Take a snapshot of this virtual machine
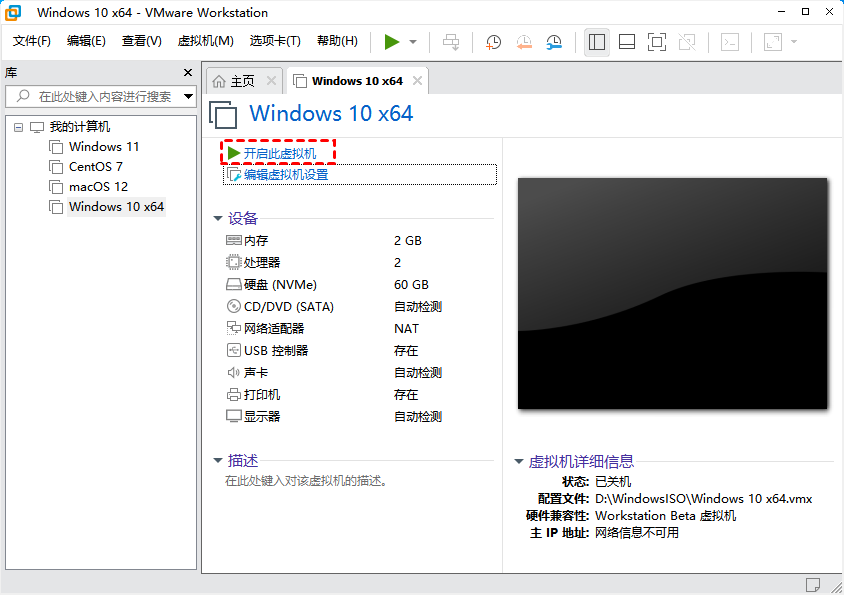Image resolution: width=844 pixels, height=595 pixels. (x=493, y=42)
